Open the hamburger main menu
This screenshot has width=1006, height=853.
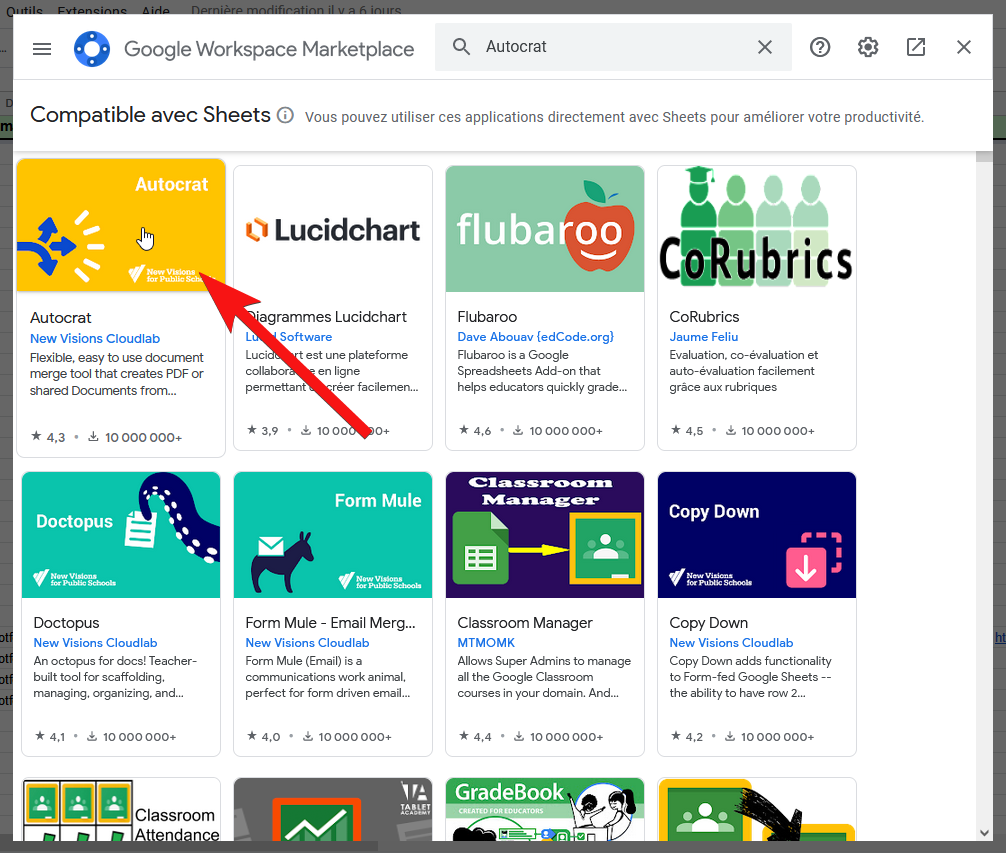point(42,48)
